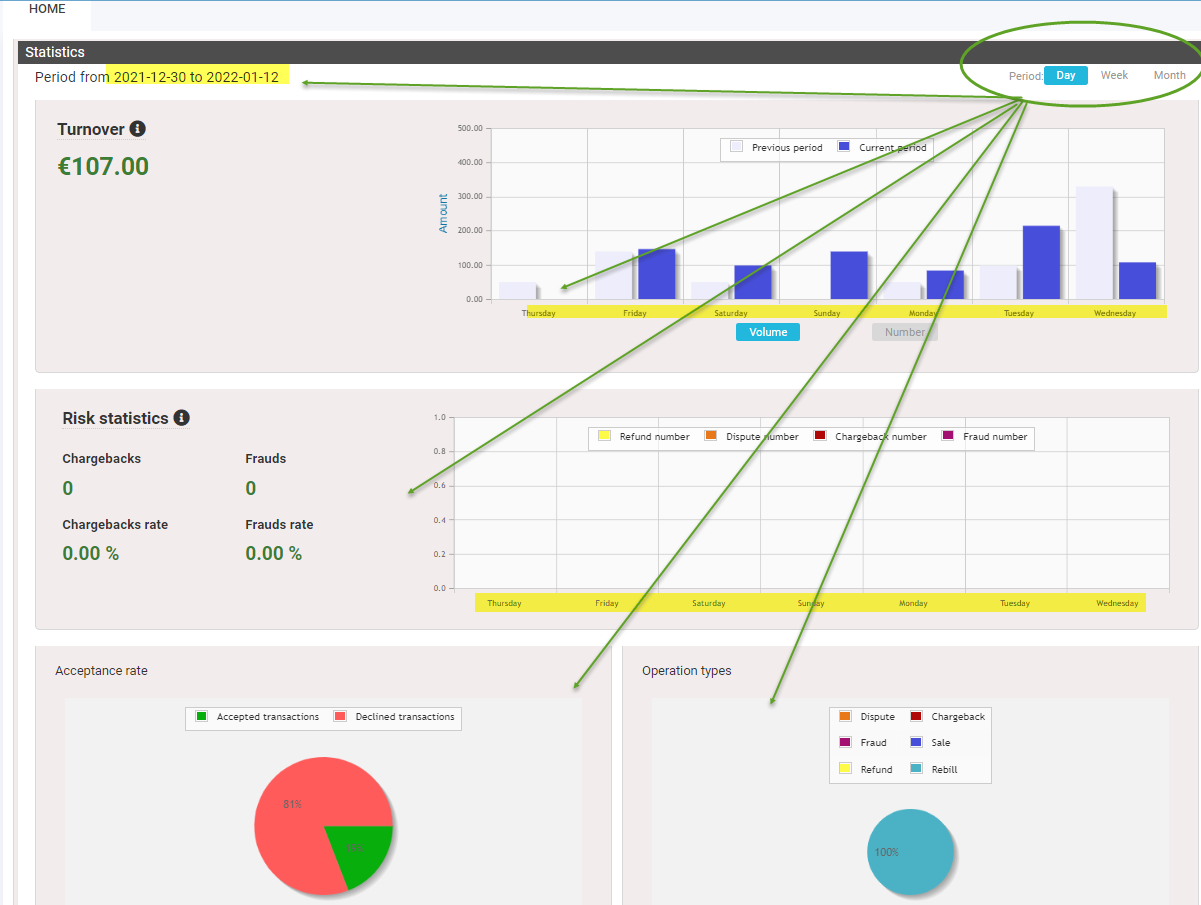Click the Operation types title

point(687,671)
